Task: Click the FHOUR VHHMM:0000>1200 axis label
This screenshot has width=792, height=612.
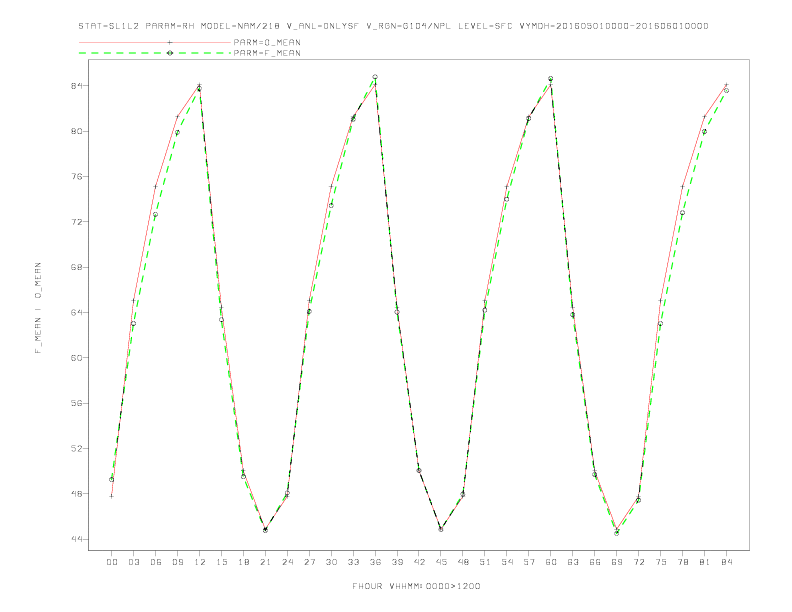Action: tap(416, 586)
